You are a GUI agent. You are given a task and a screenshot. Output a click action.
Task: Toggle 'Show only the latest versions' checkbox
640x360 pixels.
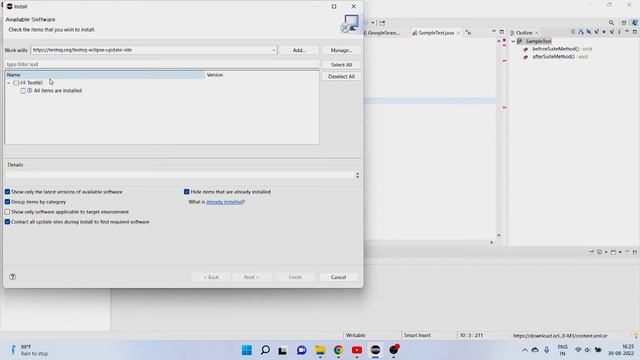click(7, 192)
